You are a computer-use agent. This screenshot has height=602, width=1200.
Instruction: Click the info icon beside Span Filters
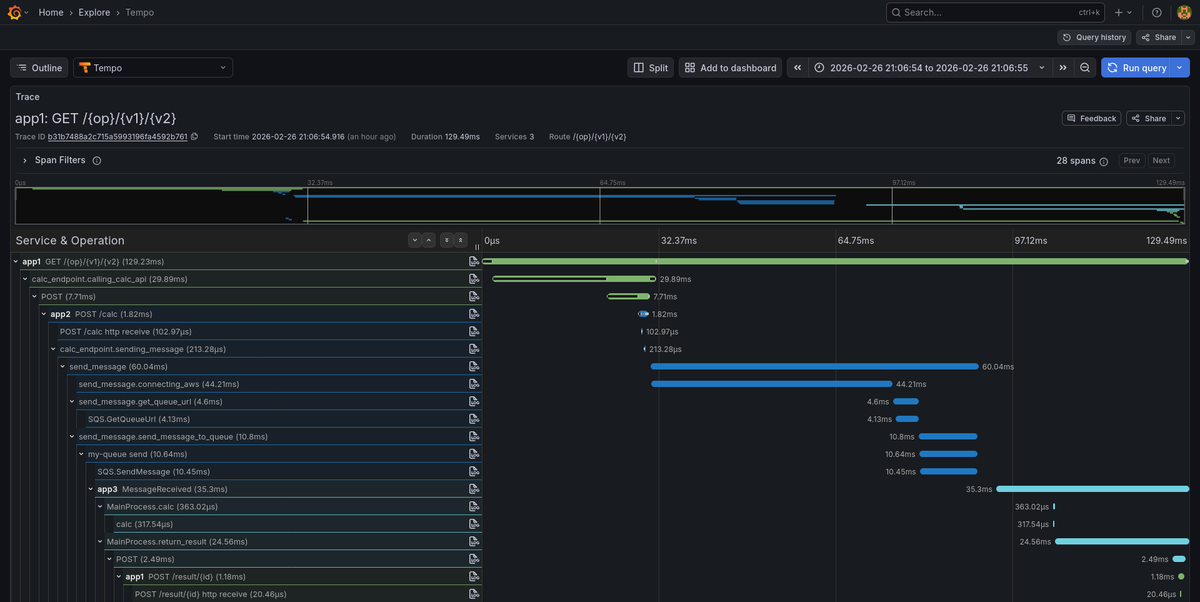coord(97,160)
